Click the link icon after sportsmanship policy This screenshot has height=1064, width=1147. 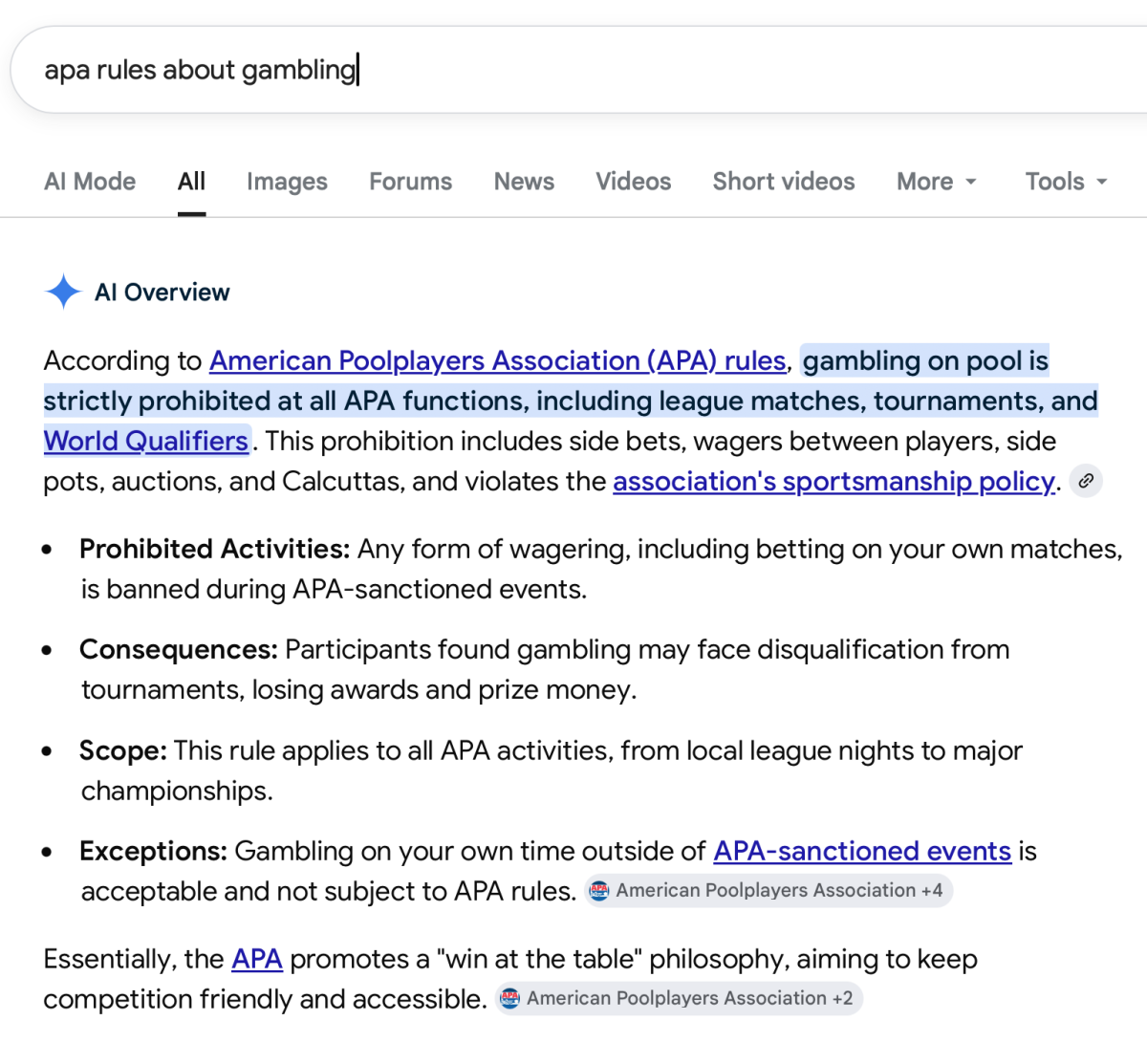pyautogui.click(x=1085, y=481)
